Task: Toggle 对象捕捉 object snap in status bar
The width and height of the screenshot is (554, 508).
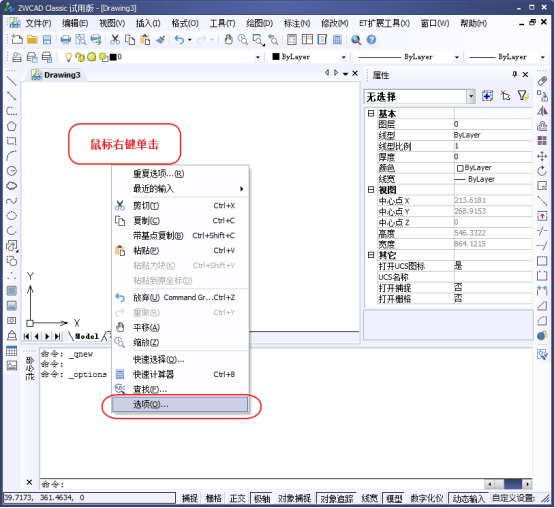Action: (x=294, y=498)
